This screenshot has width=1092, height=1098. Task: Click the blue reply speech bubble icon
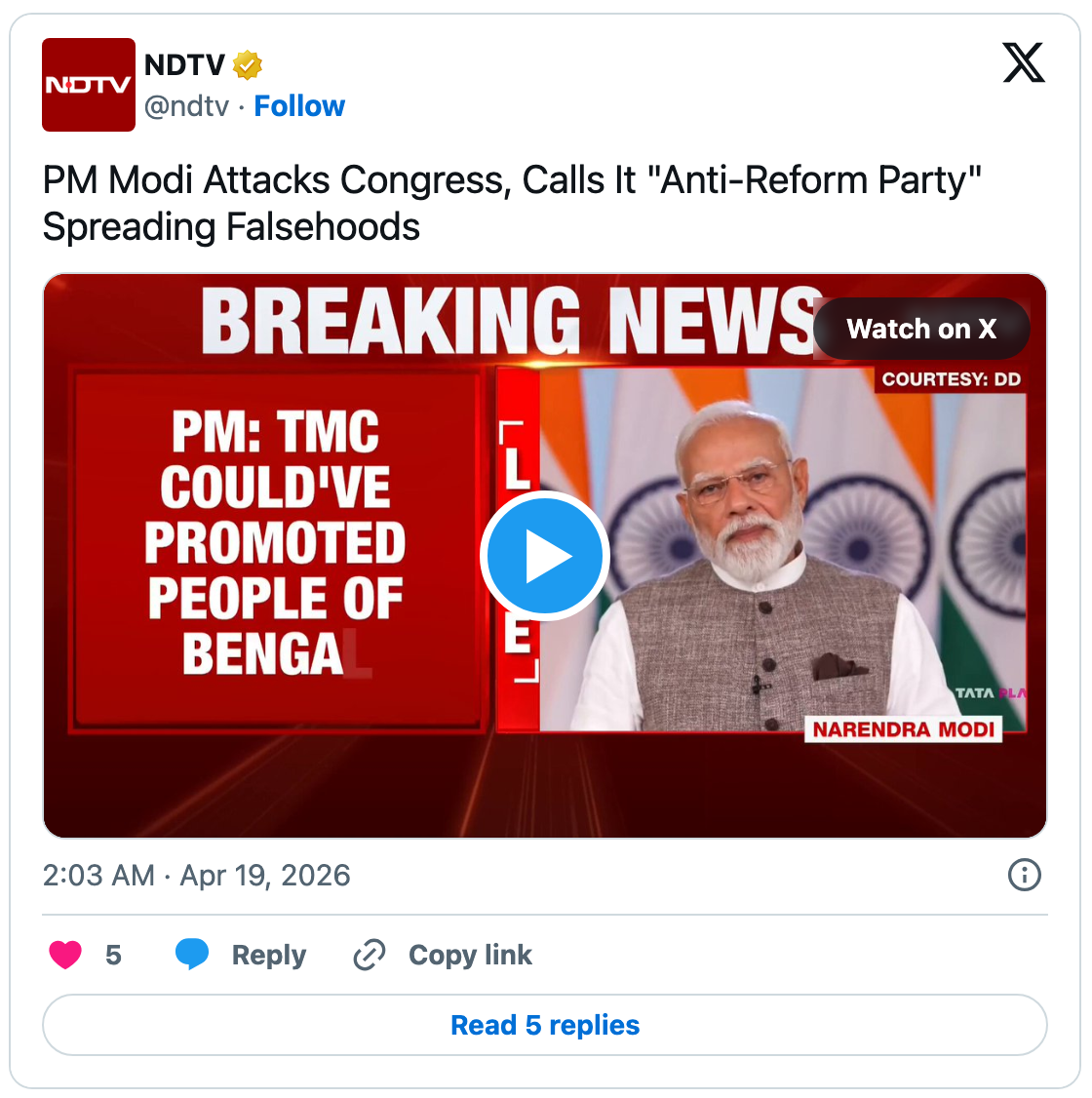click(192, 954)
